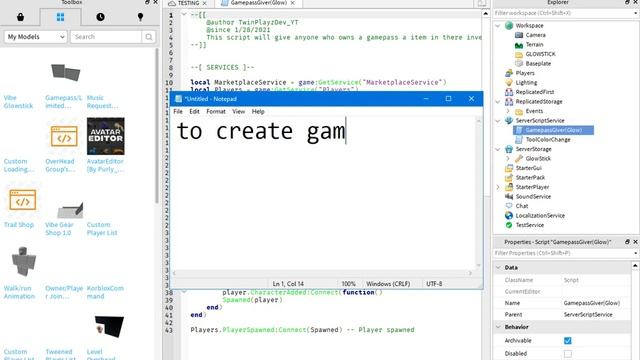Select the ReplicatedFirst service icon
The height and width of the screenshot is (360, 640).
click(x=509, y=92)
